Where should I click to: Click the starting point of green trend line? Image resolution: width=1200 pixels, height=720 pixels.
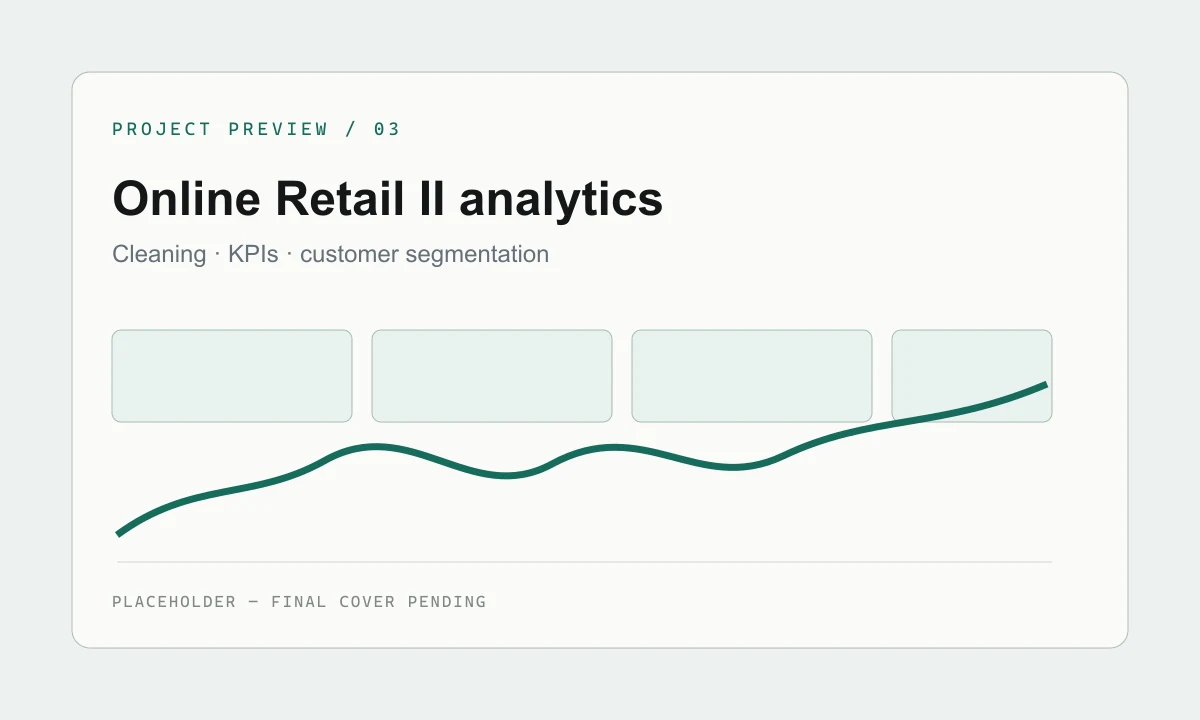click(119, 533)
